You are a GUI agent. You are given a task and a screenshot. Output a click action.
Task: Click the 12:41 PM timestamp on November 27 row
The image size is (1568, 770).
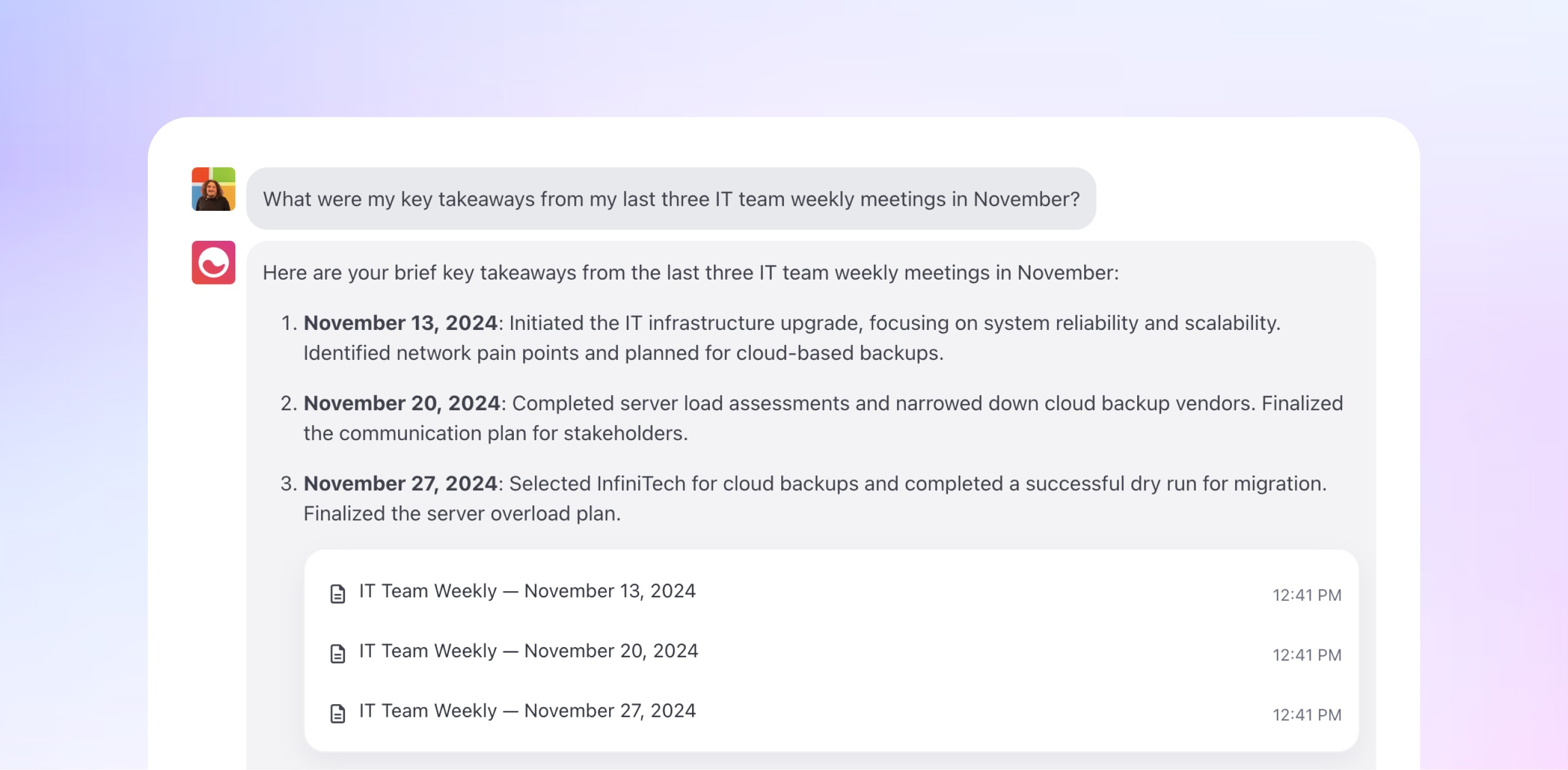[1307, 715]
